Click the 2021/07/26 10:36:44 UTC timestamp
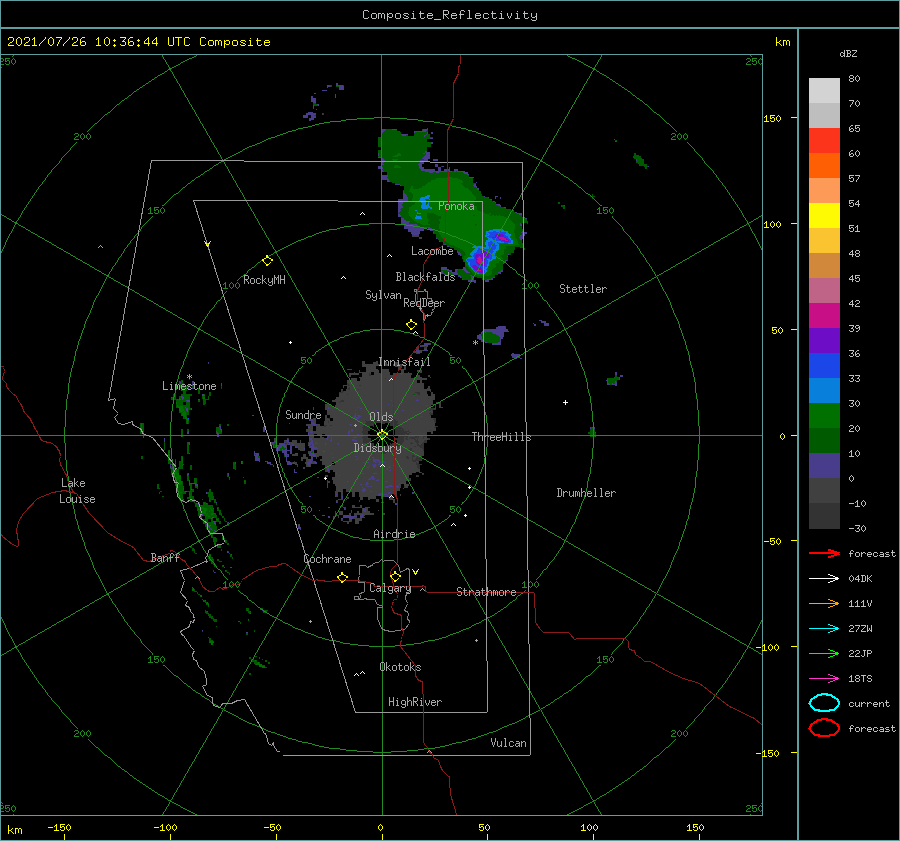Screen dimensions: 900x841 coord(139,42)
